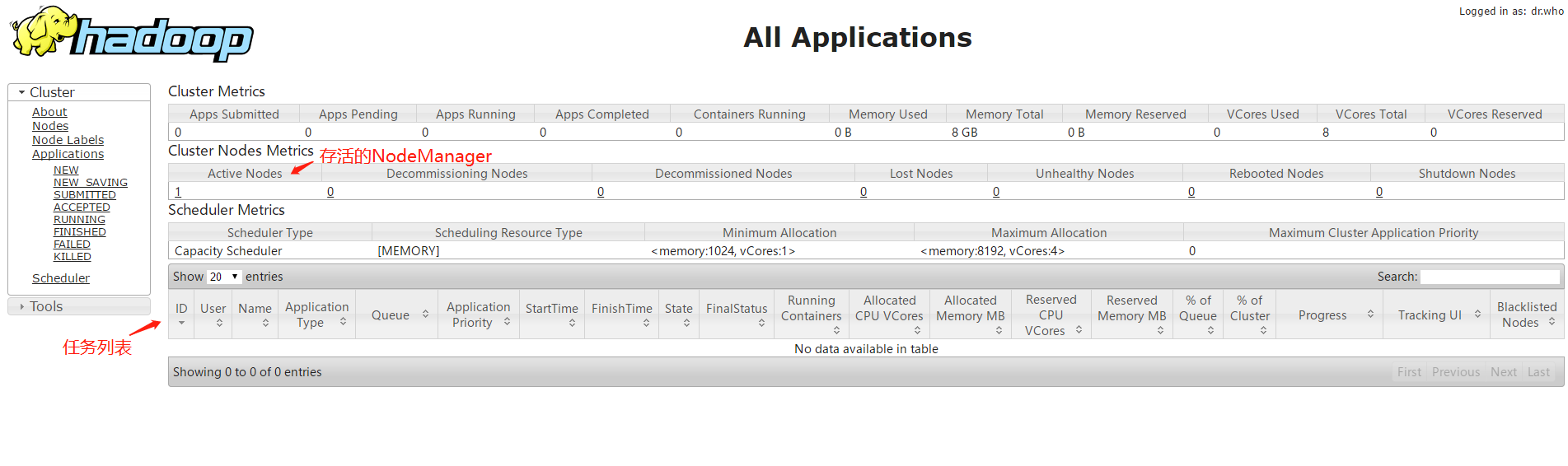Click the Apps Submitted column header
Screen dimensions: 1568x466
(x=234, y=114)
